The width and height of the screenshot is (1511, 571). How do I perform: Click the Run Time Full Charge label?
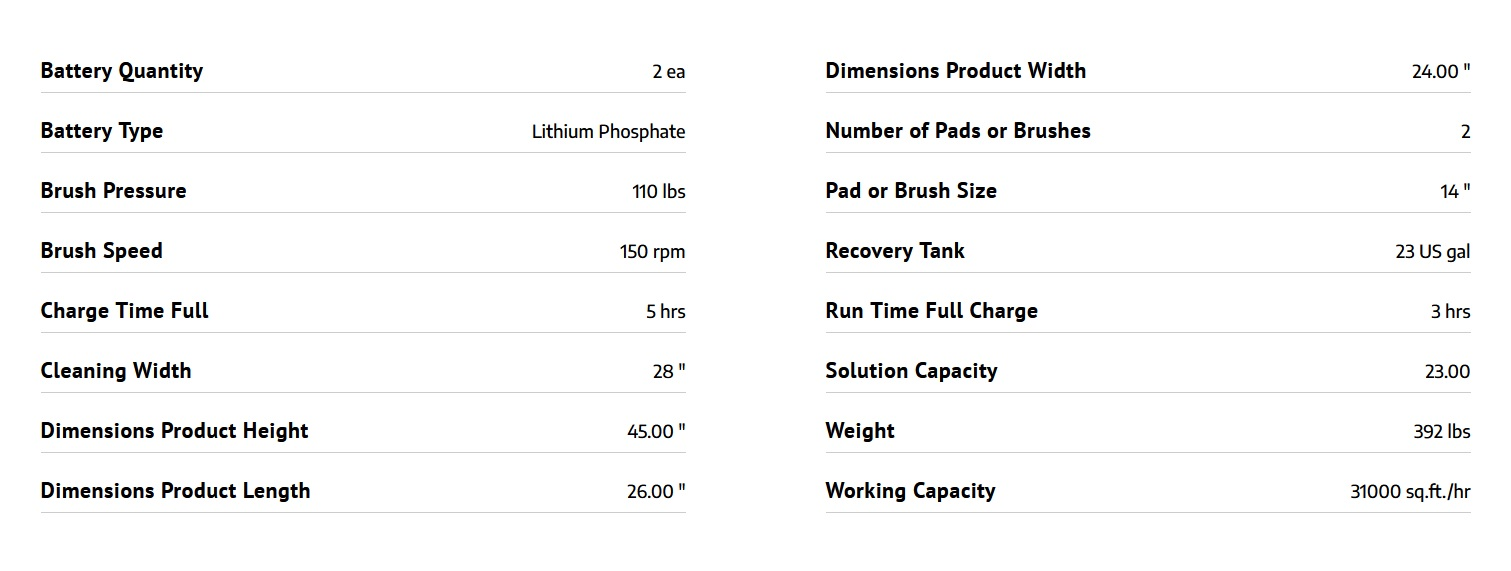[x=931, y=311]
